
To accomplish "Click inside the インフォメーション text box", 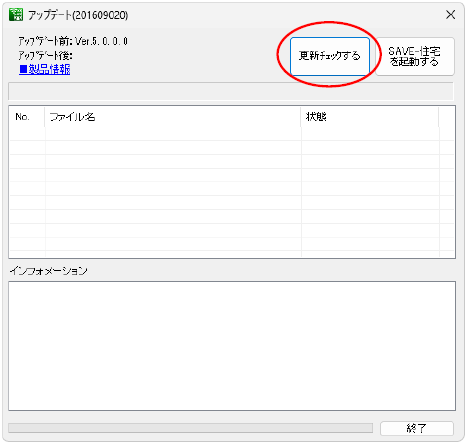I will point(232,346).
